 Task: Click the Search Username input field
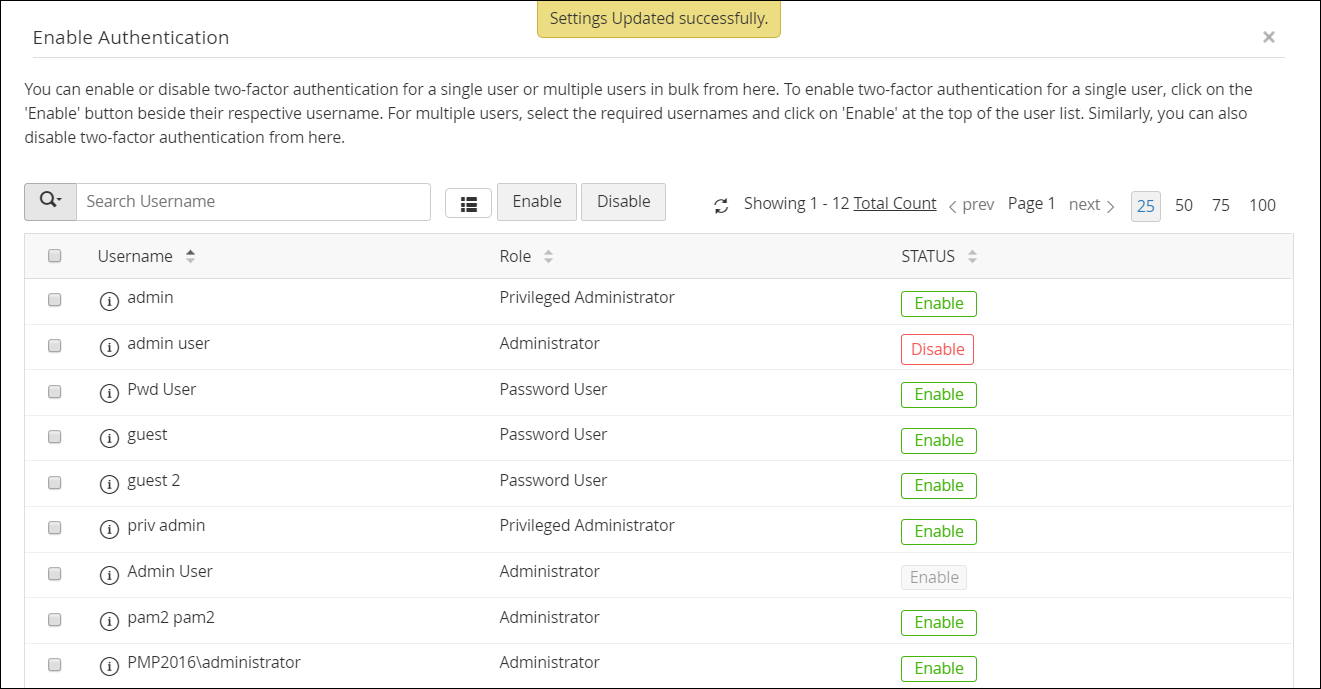point(253,201)
